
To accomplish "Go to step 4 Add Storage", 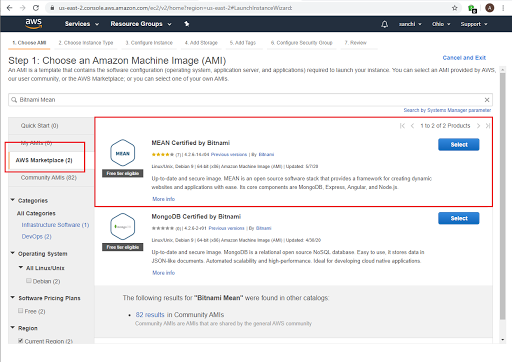I will point(201,43).
